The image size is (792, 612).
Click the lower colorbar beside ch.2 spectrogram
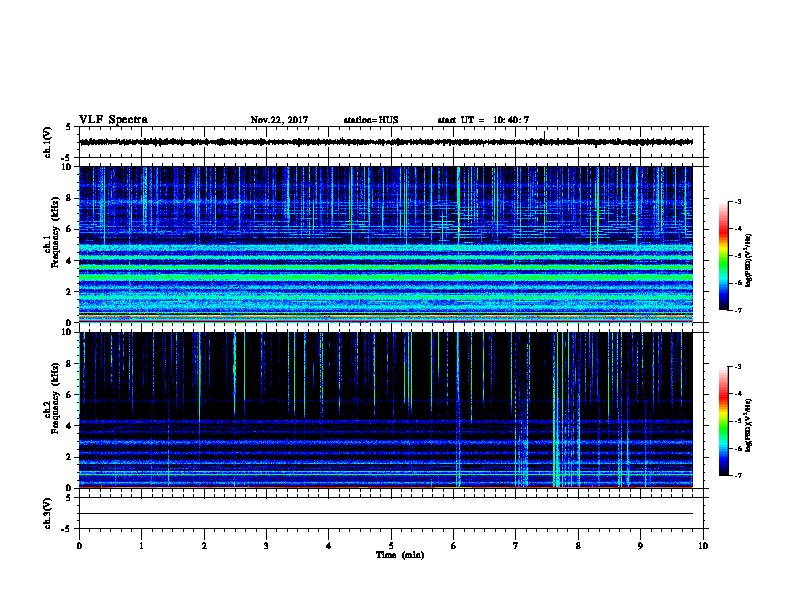[x=724, y=421]
